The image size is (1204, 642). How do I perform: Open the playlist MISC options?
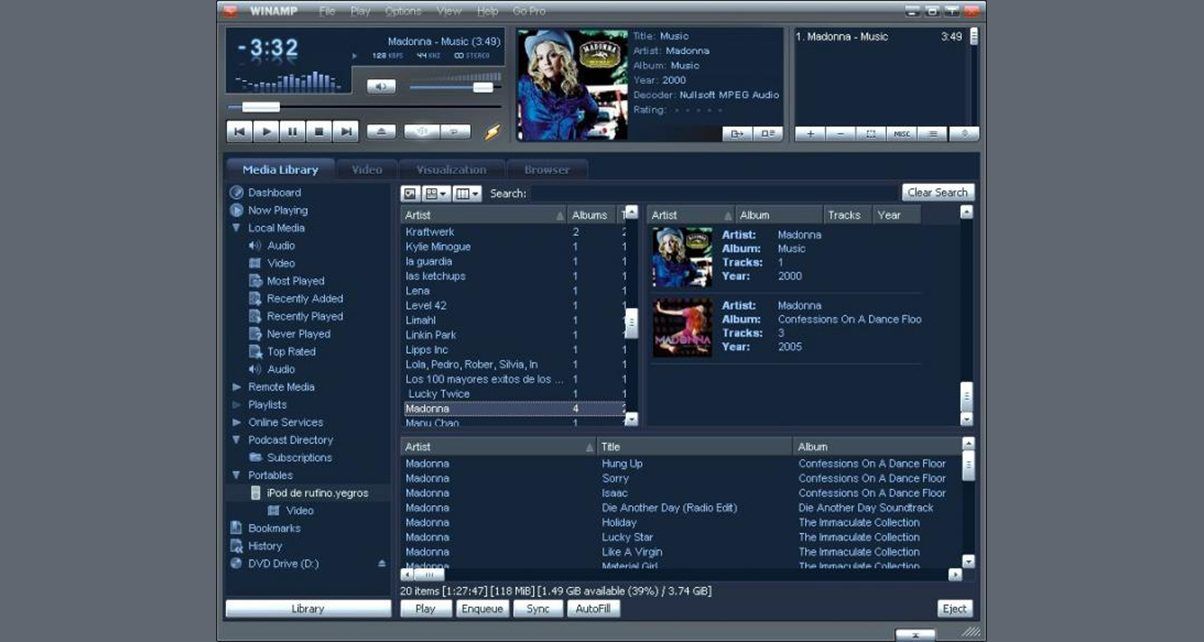click(x=902, y=133)
